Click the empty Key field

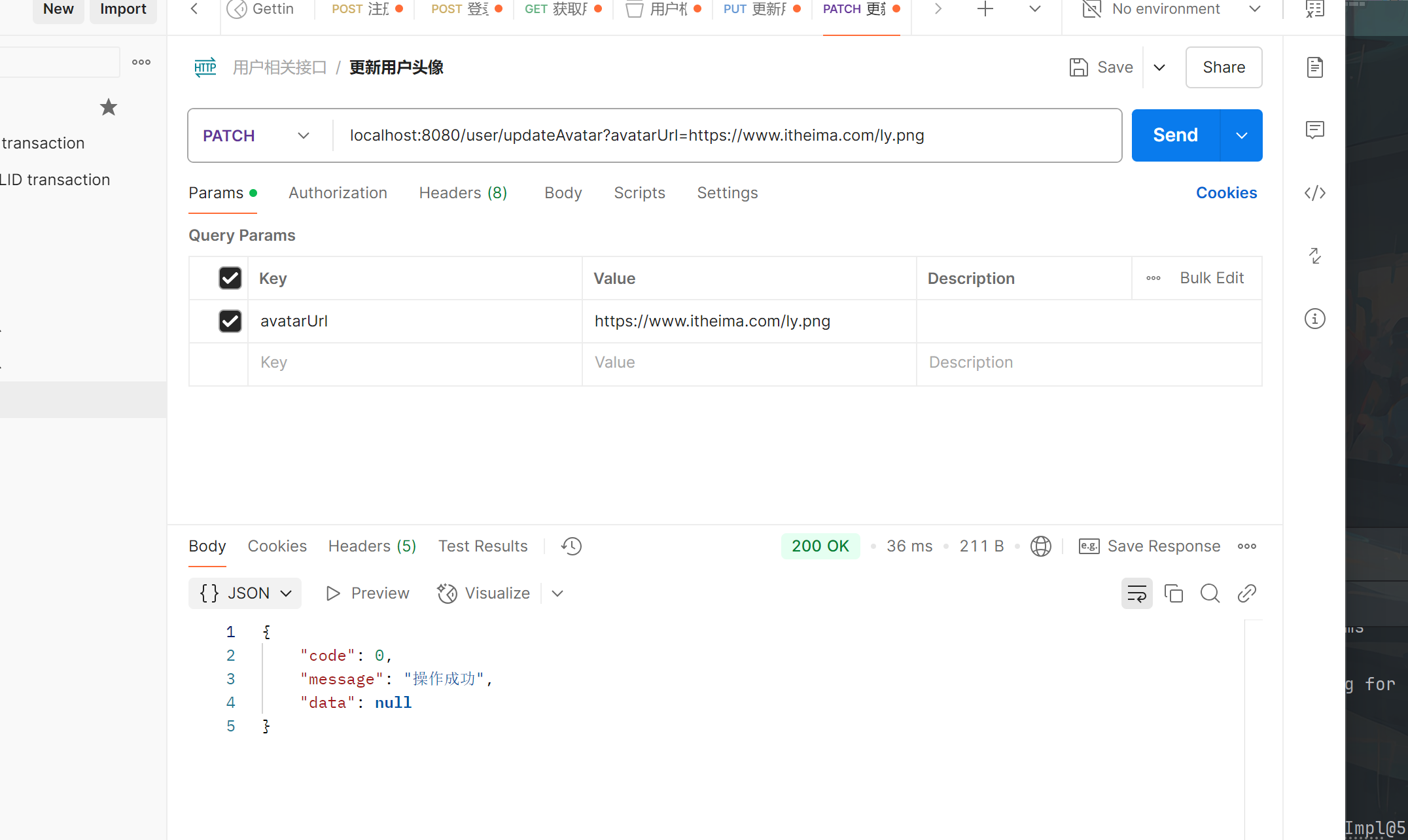[415, 363]
